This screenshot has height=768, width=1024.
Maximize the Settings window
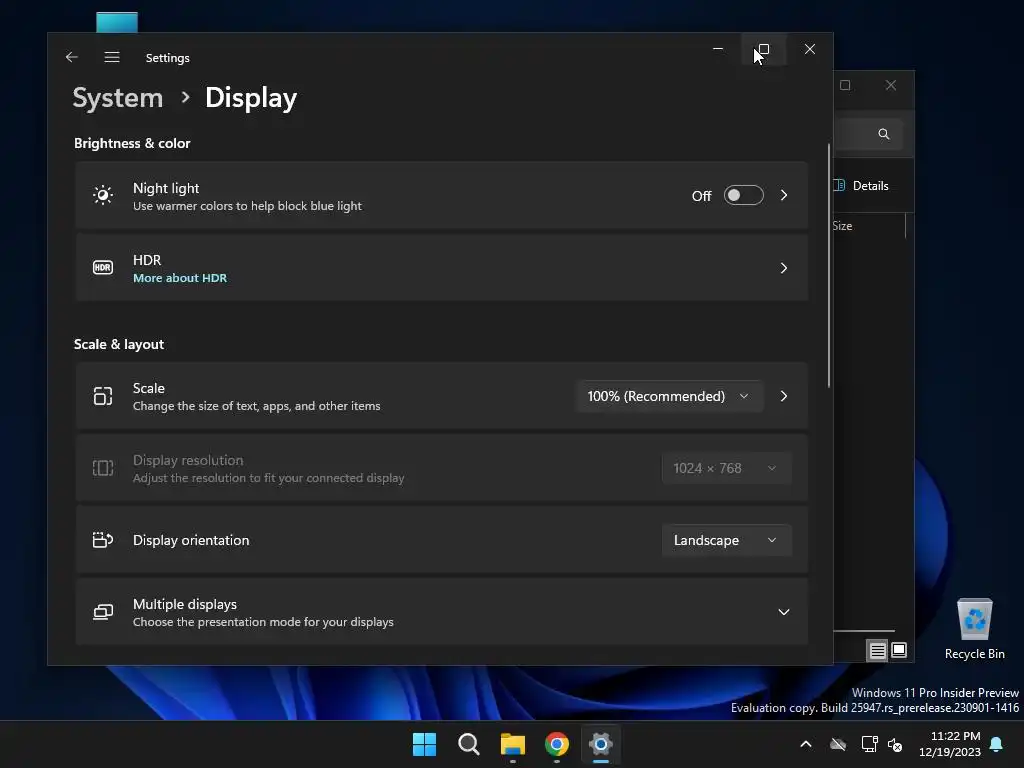pyautogui.click(x=763, y=50)
